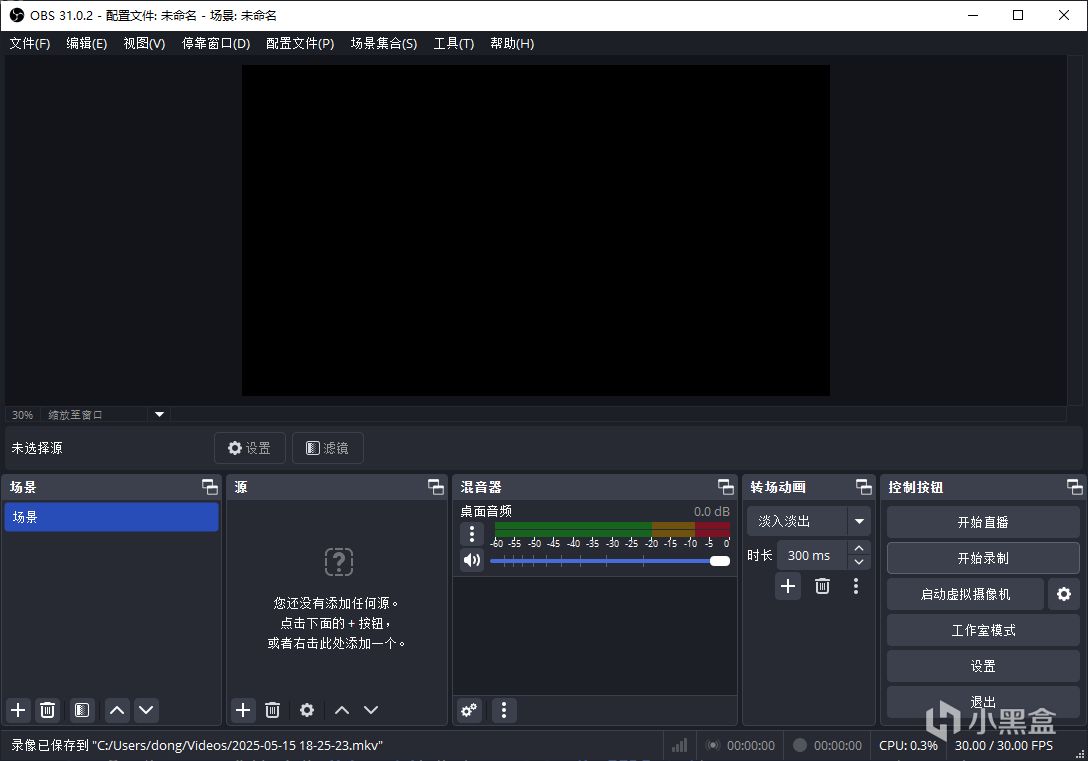Undock the 源 panel
The height and width of the screenshot is (761, 1088).
coord(436,487)
